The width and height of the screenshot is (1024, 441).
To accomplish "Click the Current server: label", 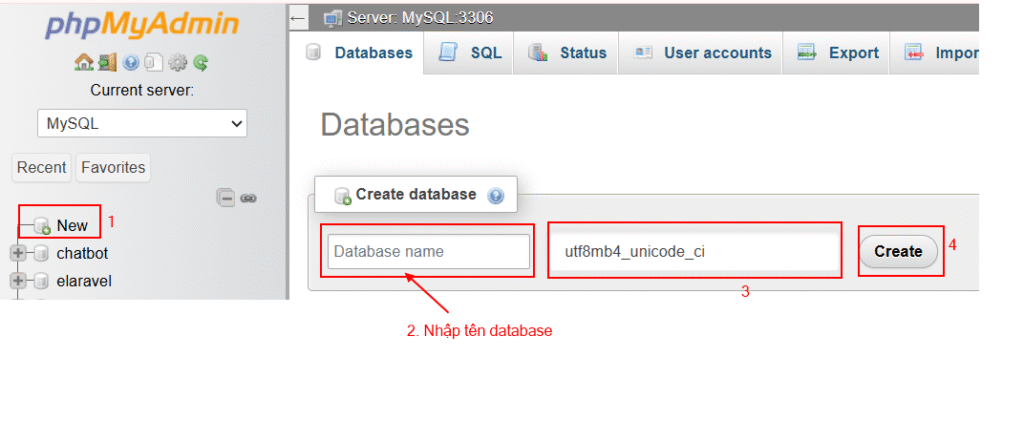I will coord(142,91).
